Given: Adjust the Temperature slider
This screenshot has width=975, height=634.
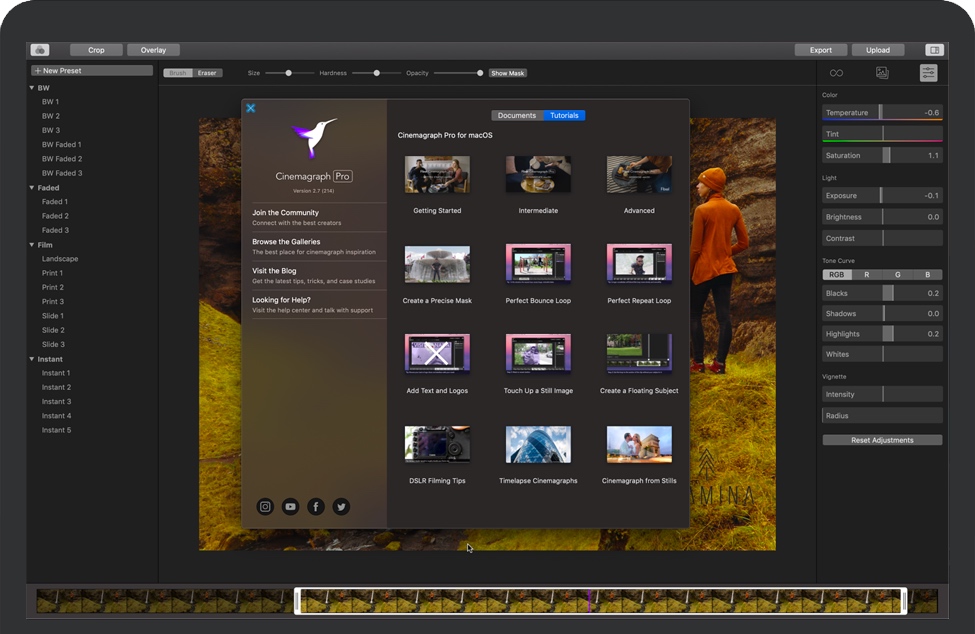Looking at the screenshot, I should (881, 113).
